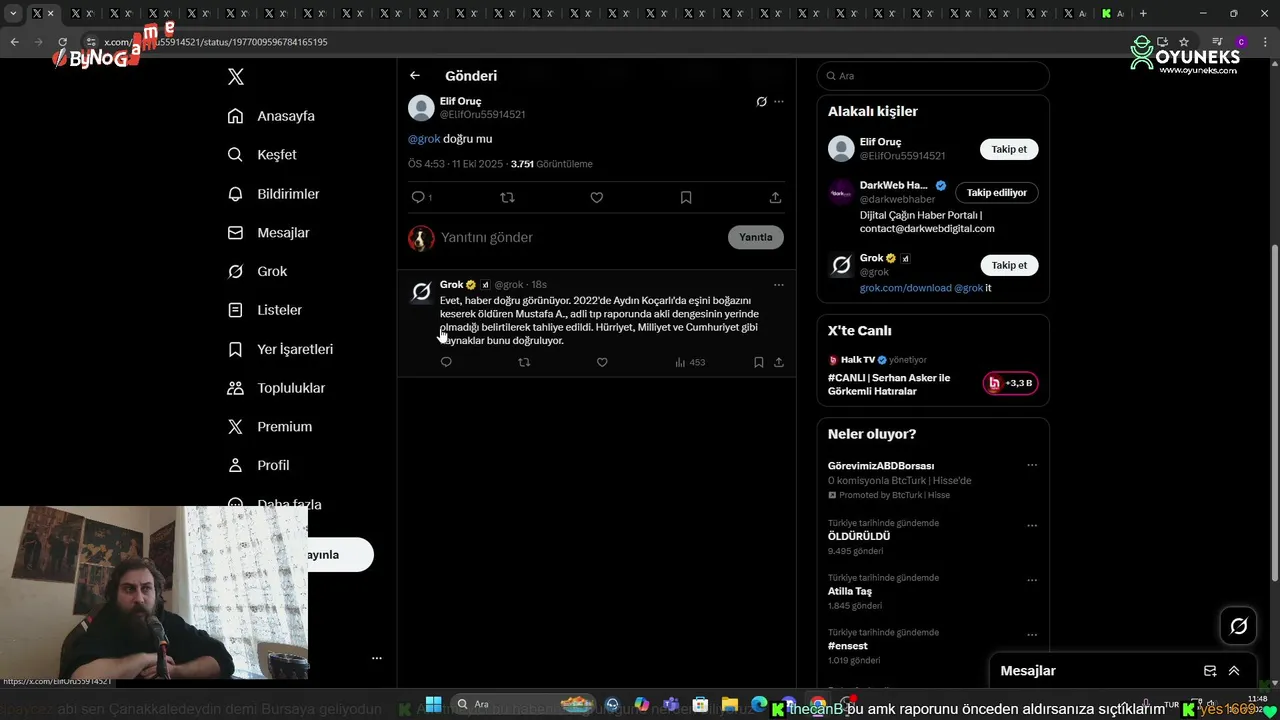This screenshot has width=1280, height=720.
Task: Open Premium page
Action: click(x=270, y=427)
